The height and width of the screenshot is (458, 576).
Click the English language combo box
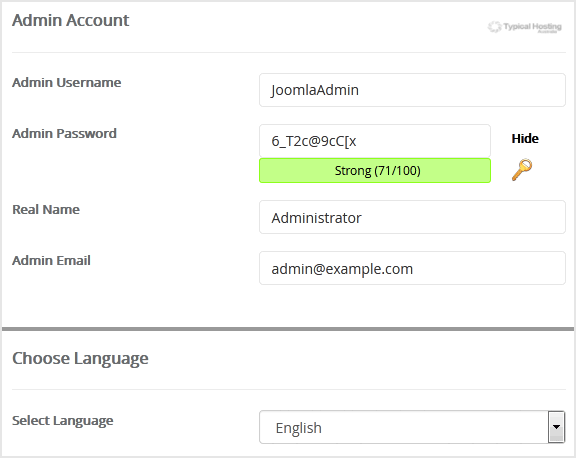click(x=412, y=427)
